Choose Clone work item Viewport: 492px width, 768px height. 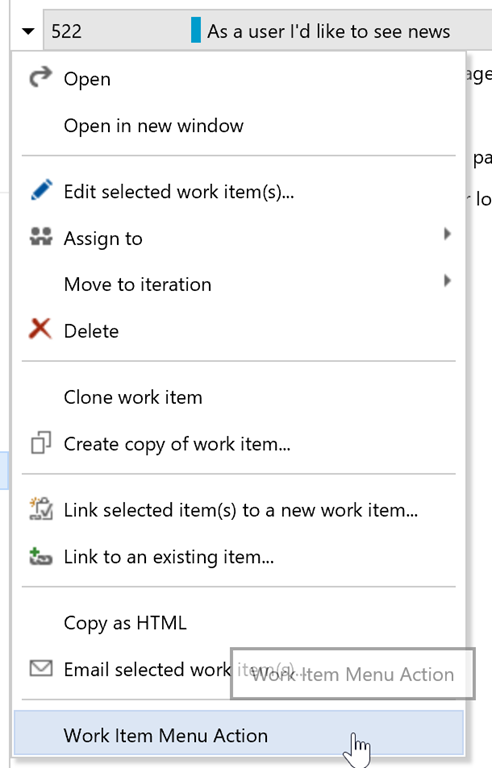(x=133, y=397)
